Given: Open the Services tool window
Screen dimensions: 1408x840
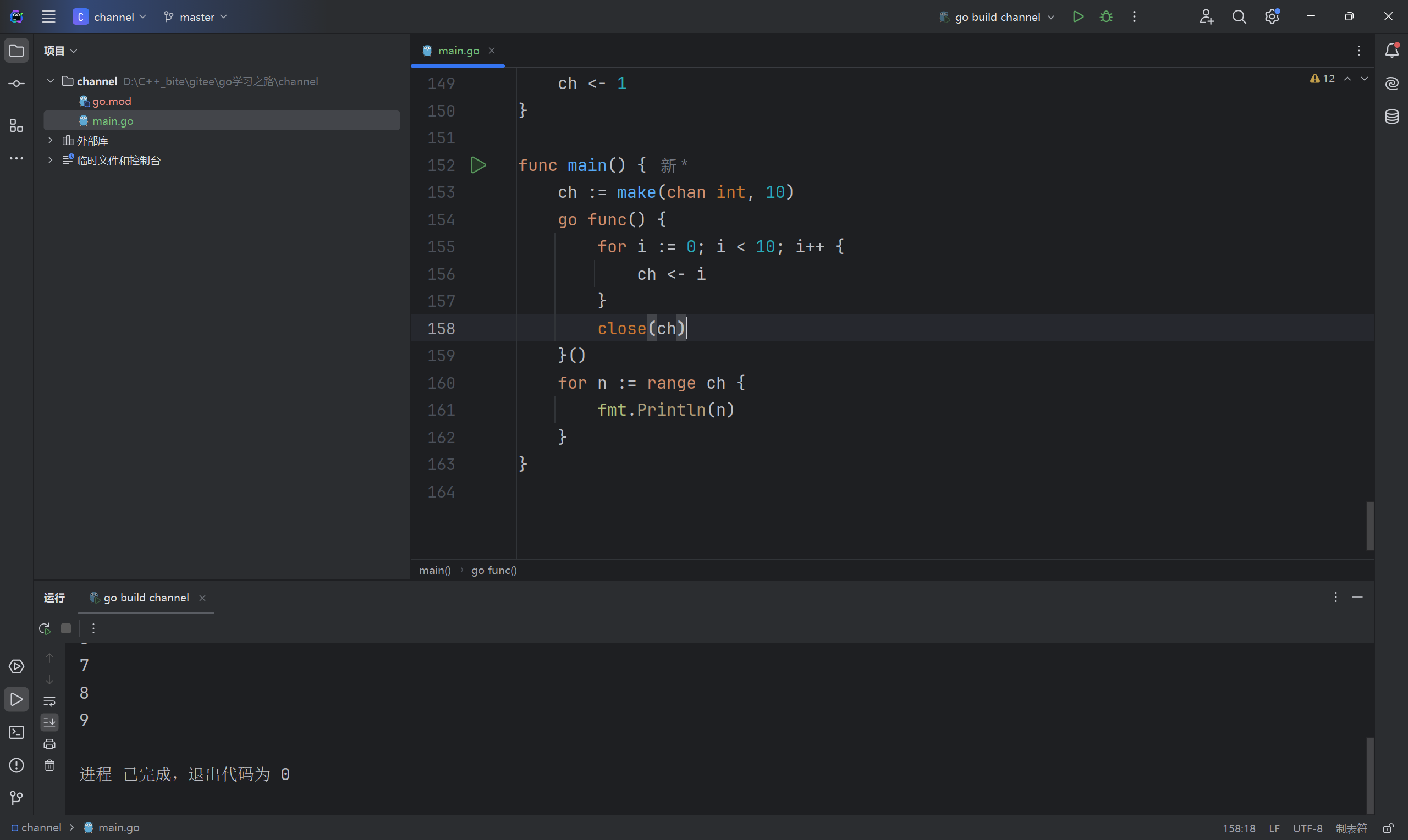Looking at the screenshot, I should point(16,666).
